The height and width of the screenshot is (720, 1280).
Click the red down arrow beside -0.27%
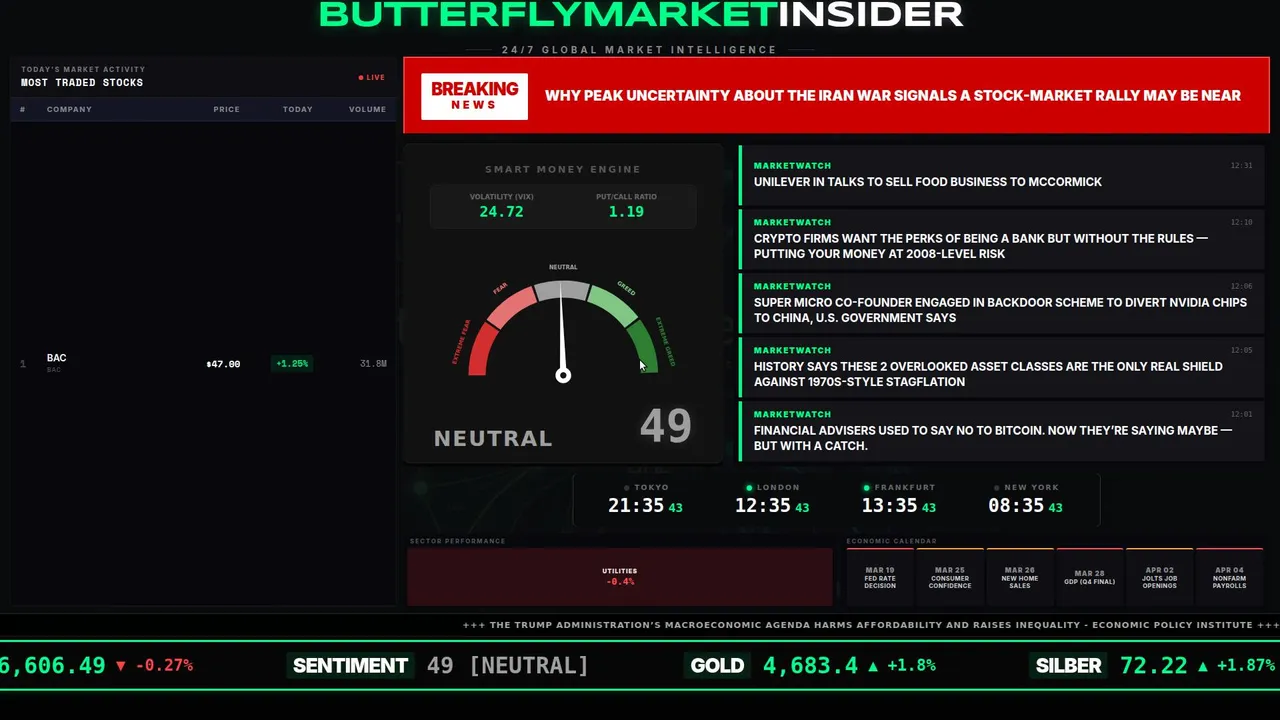click(x=121, y=666)
